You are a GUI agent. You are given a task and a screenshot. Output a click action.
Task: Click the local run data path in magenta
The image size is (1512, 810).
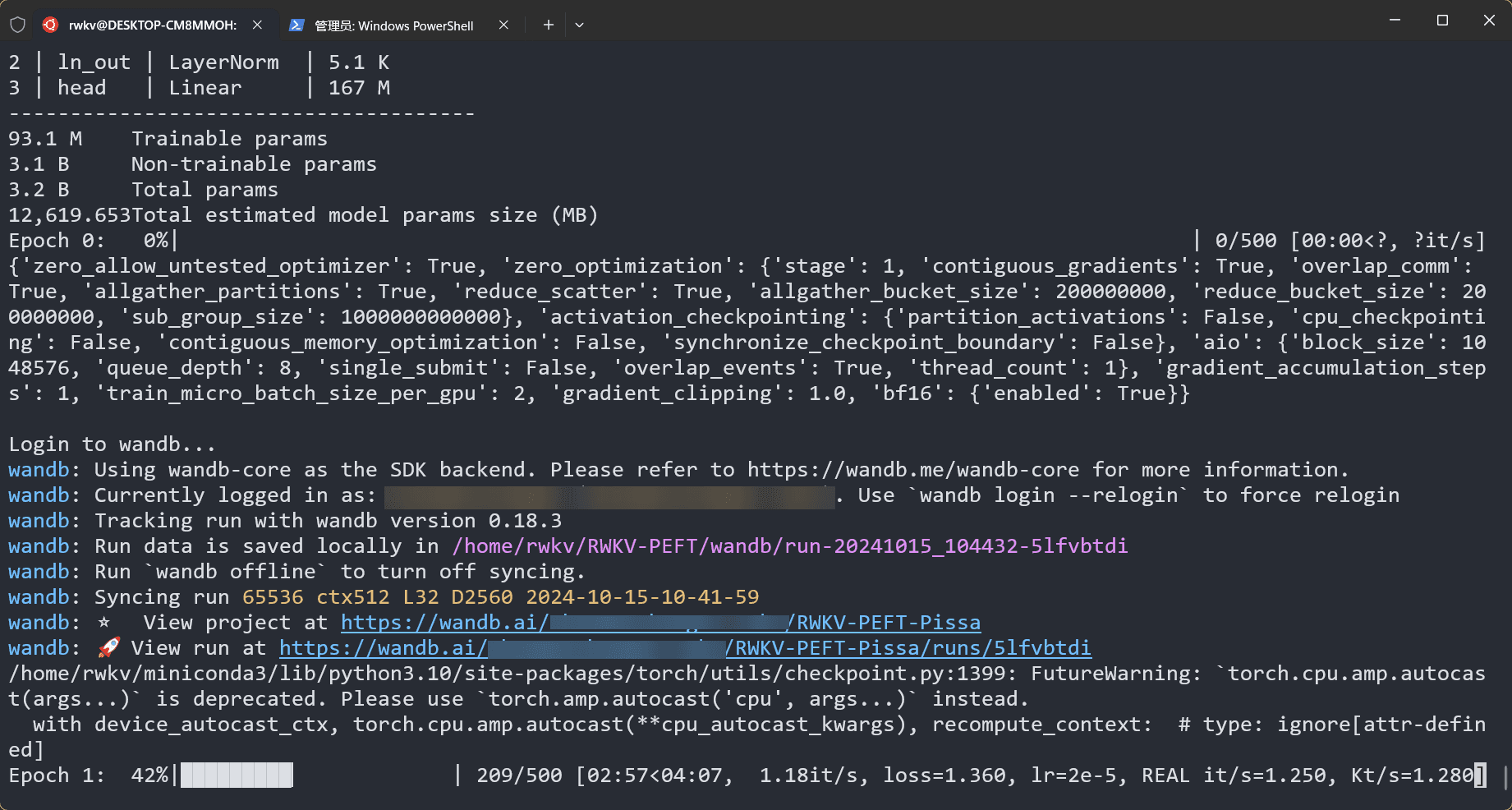[x=789, y=546]
